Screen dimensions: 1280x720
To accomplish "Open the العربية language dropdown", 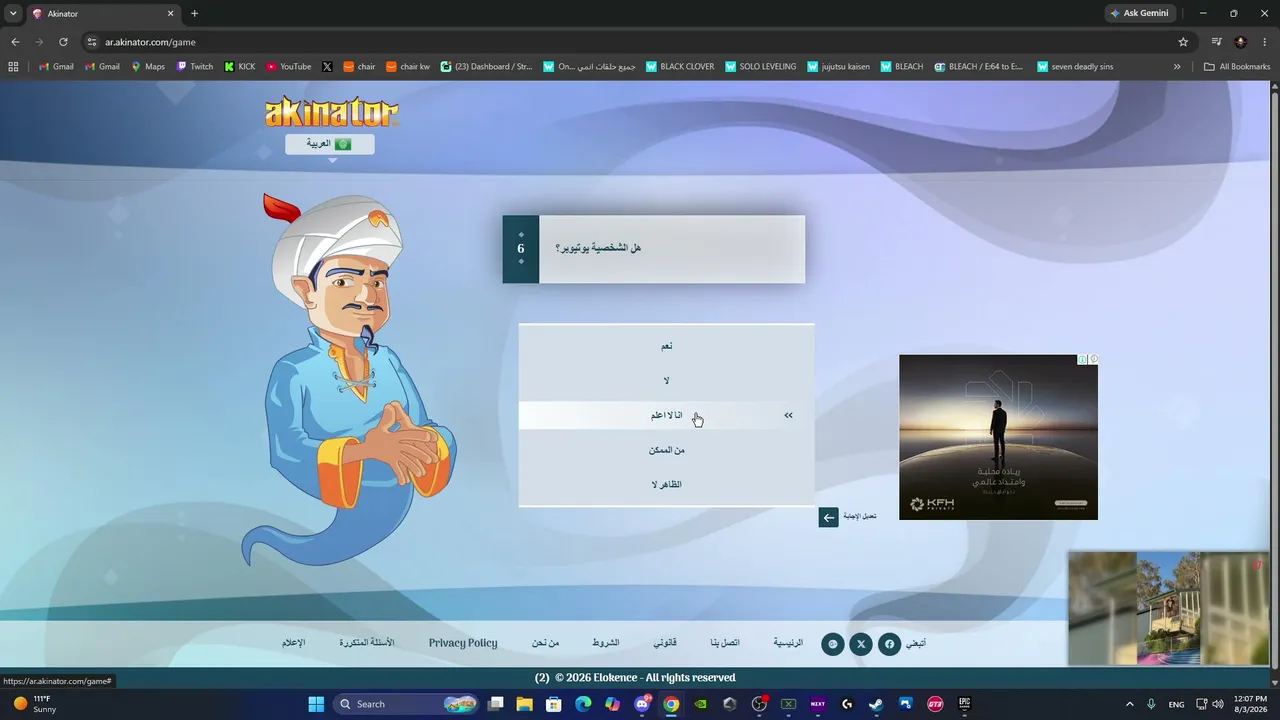I will click(330, 144).
